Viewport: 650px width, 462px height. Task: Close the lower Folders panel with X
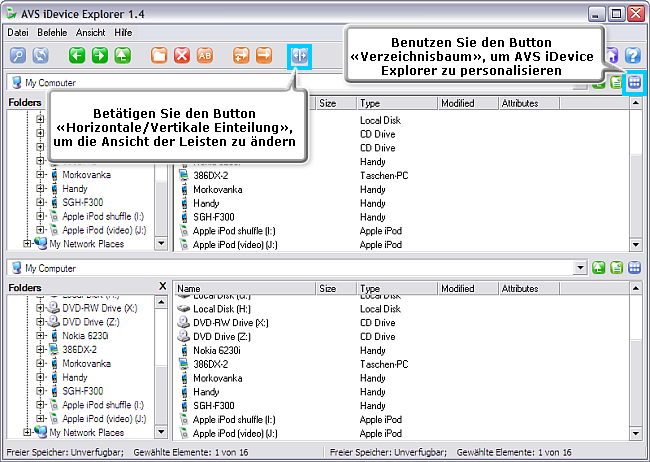(162, 286)
